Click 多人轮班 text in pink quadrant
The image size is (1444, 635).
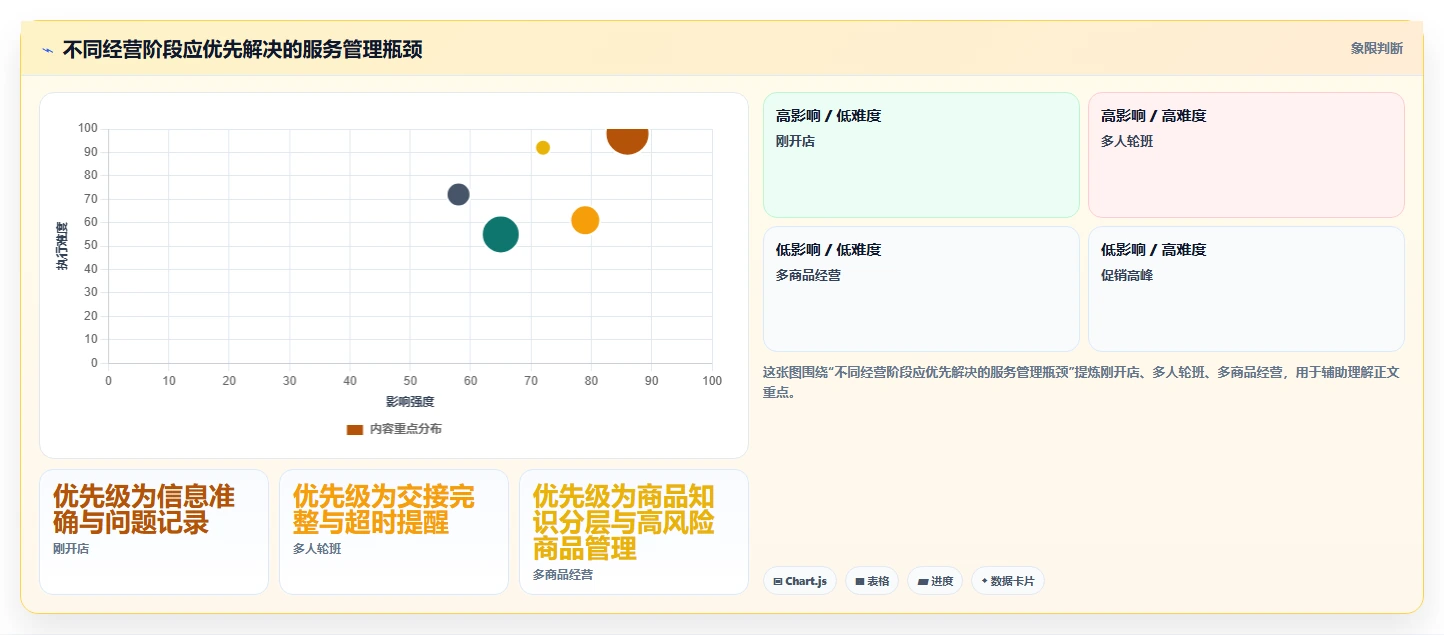(x=1127, y=141)
